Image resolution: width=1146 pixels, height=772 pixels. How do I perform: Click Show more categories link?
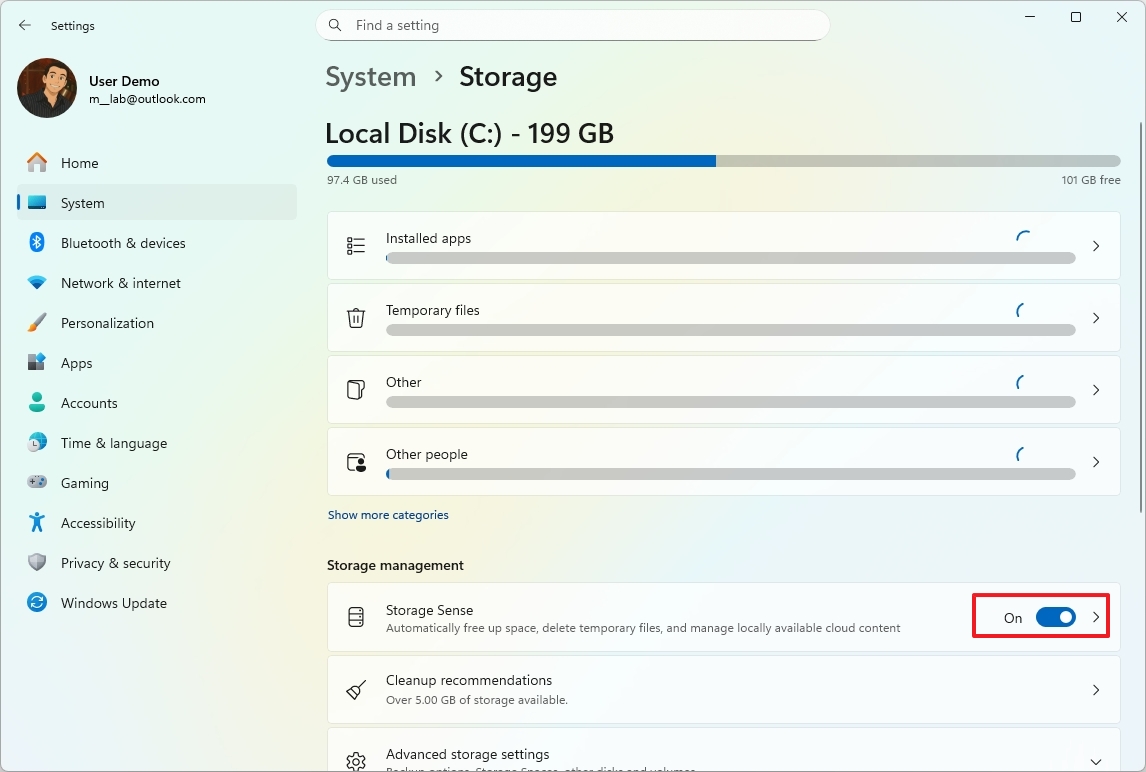pos(388,515)
